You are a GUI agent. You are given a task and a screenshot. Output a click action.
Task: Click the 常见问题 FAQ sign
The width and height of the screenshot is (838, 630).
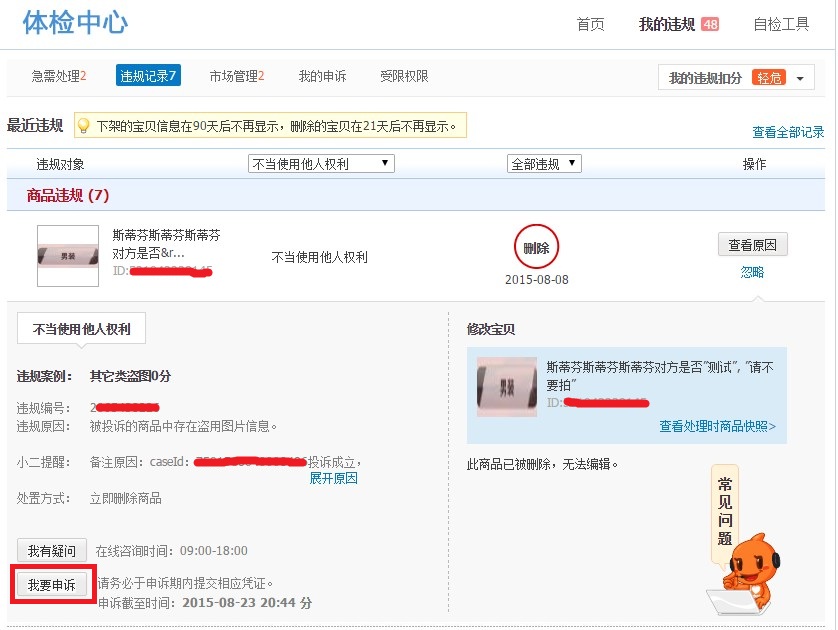725,510
